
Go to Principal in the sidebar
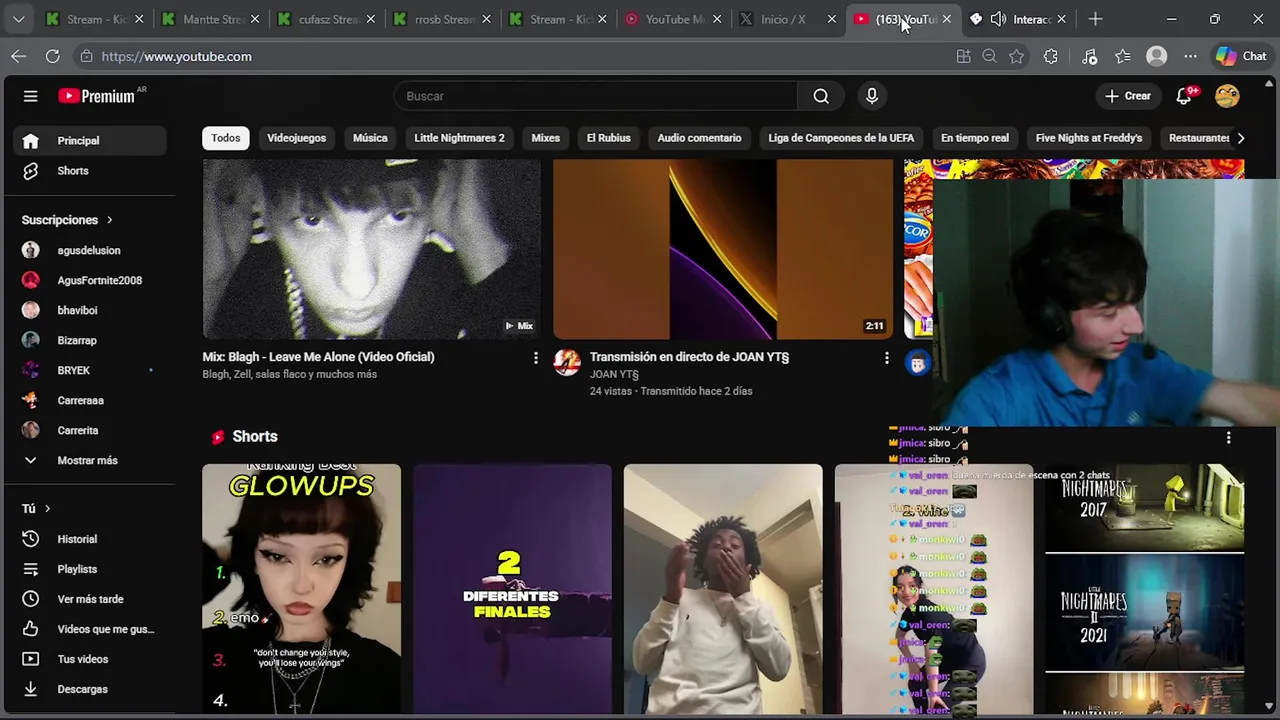click(90, 141)
